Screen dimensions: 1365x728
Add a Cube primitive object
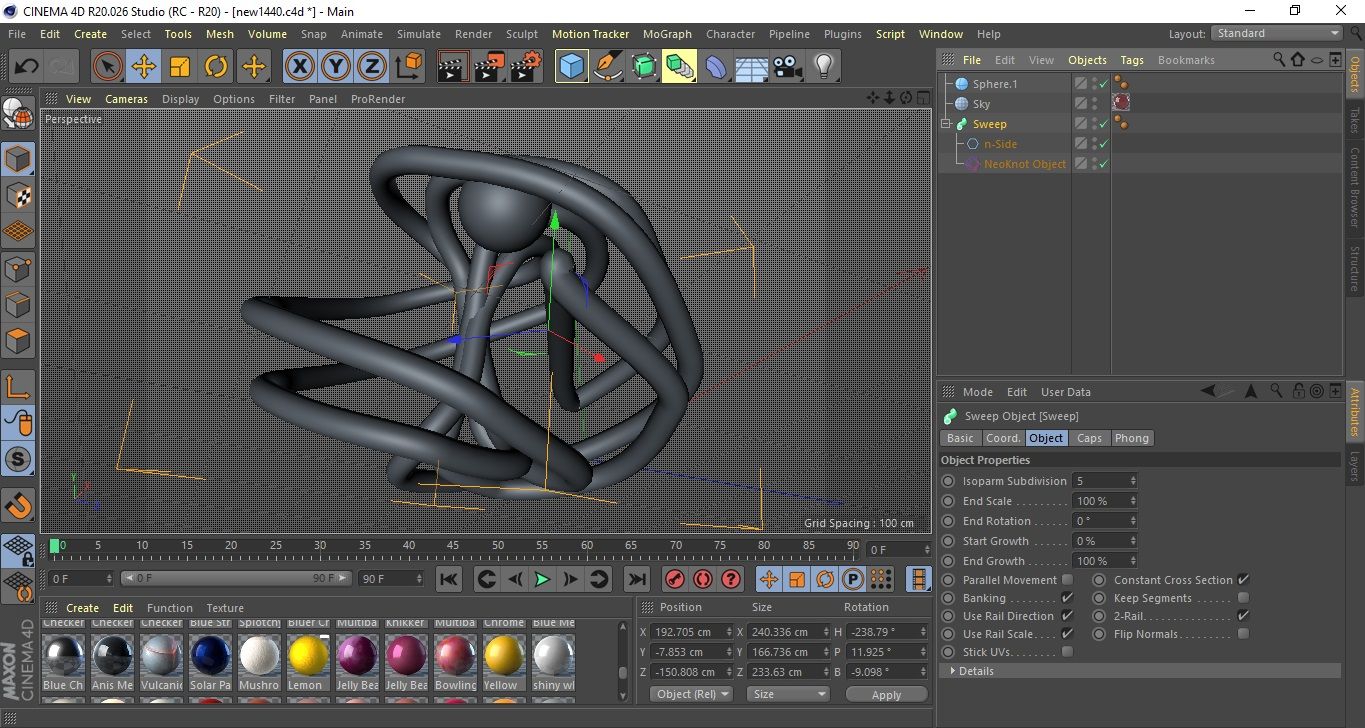pyautogui.click(x=571, y=67)
